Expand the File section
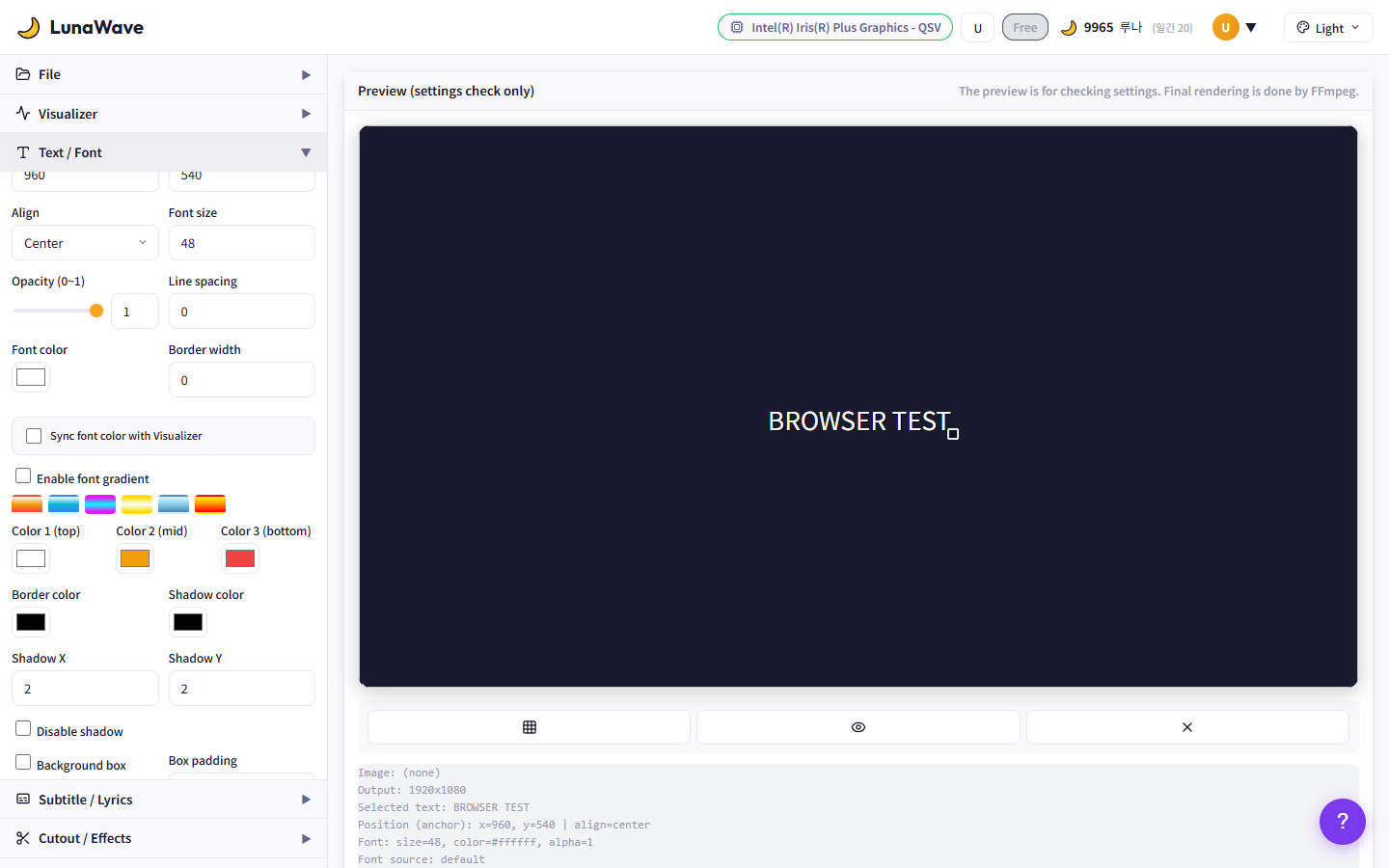 [x=163, y=74]
